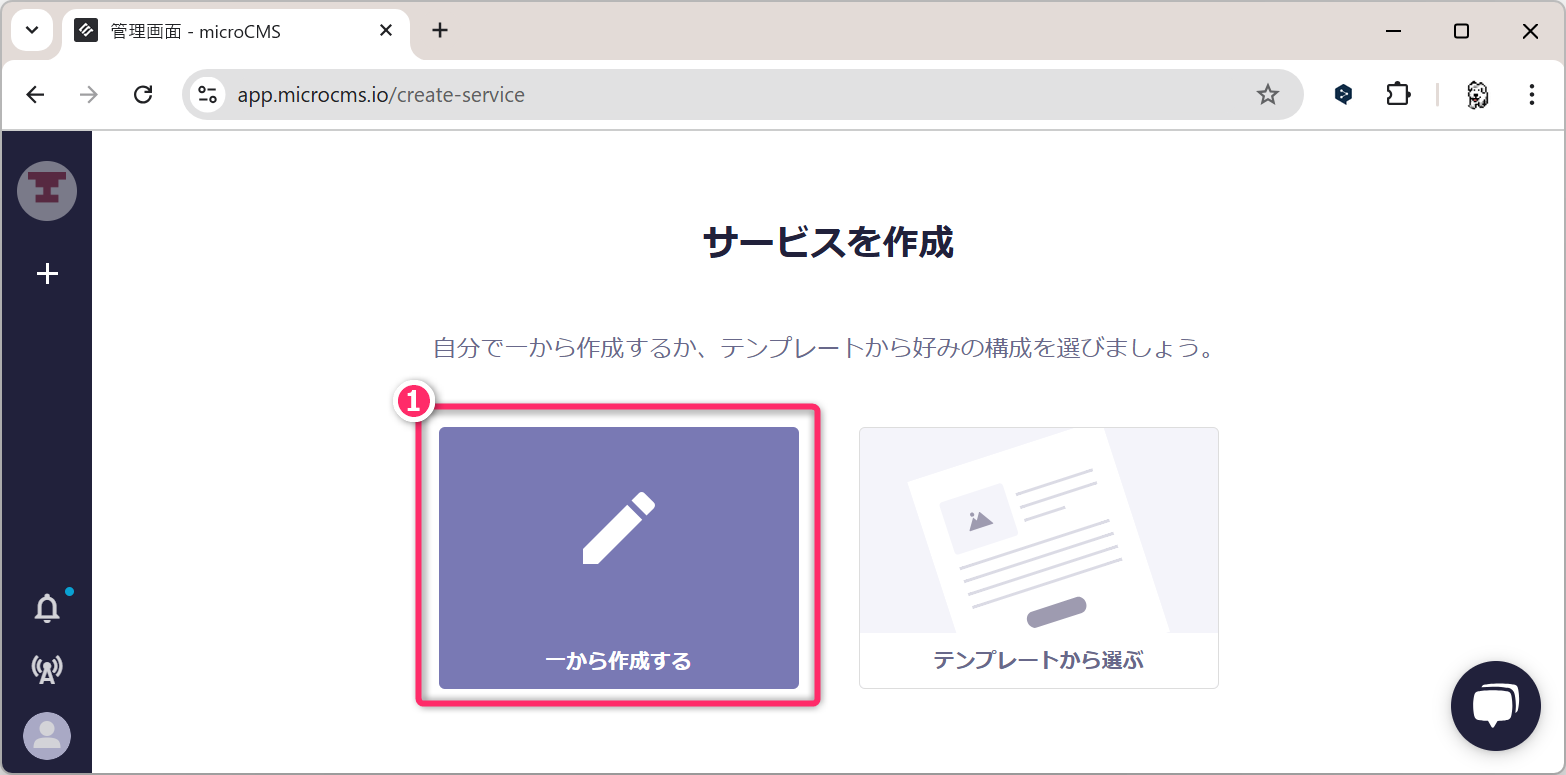The height and width of the screenshot is (775, 1566).
Task: Select the 管理画面 - microCMS tab
Action: click(220, 31)
